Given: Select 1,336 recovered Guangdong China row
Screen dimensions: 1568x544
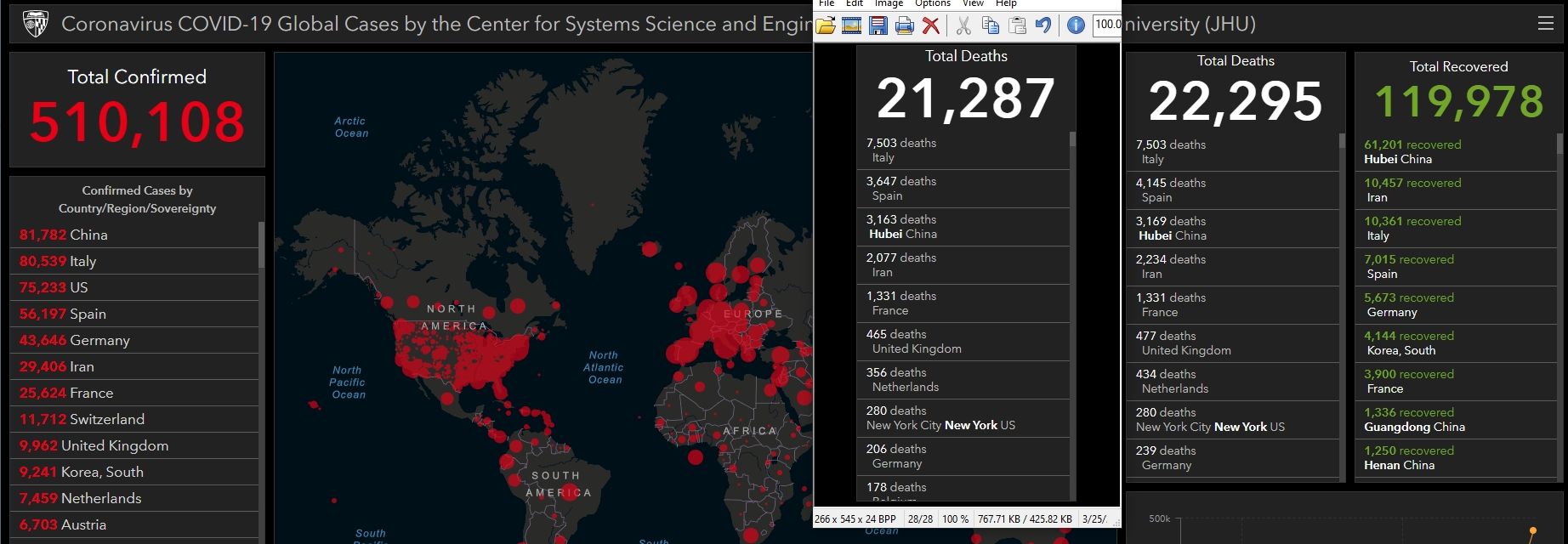Looking at the screenshot, I should [1456, 420].
